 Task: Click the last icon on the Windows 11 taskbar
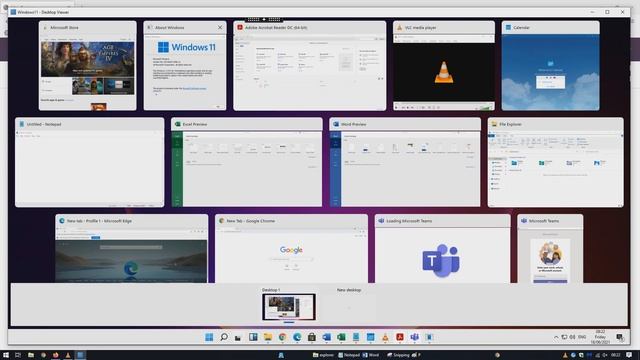tap(429, 337)
